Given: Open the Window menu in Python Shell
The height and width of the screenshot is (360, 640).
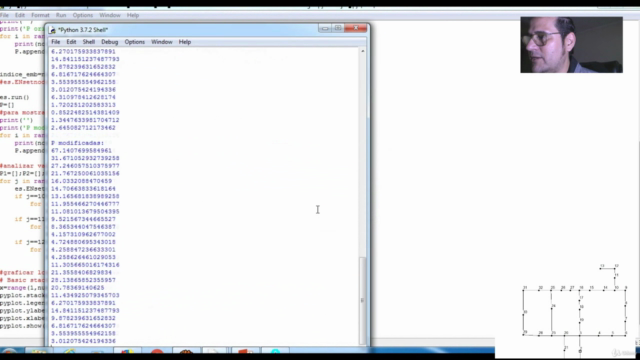Looking at the screenshot, I should pyautogui.click(x=162, y=42).
